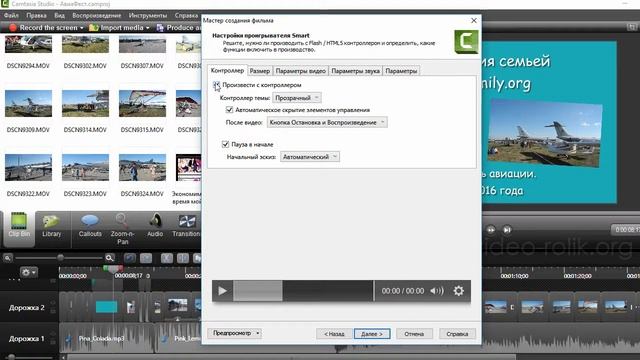Open the Правка menu

(x=36, y=16)
